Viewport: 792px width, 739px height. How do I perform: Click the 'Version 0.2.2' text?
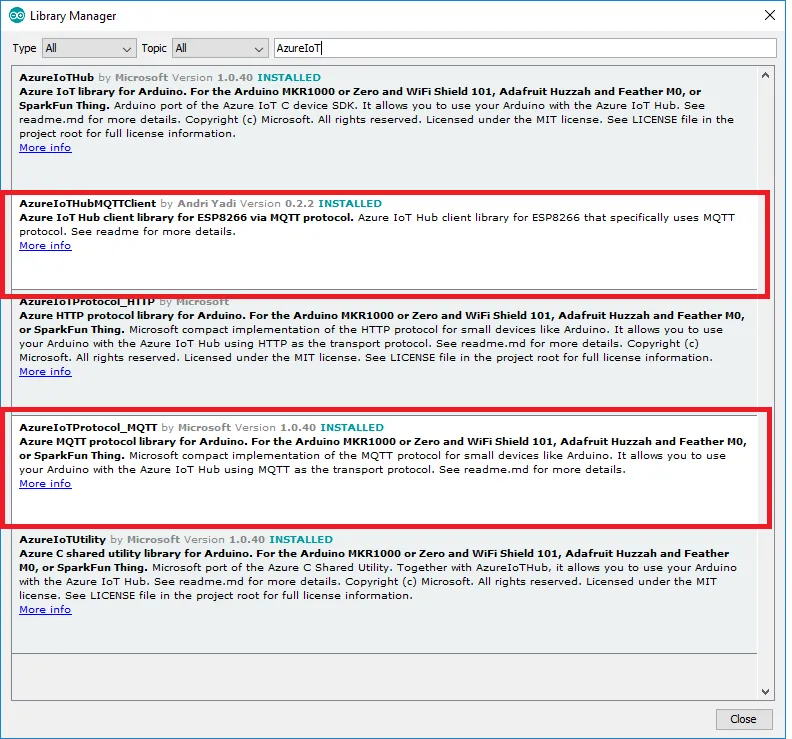pyautogui.click(x=277, y=204)
